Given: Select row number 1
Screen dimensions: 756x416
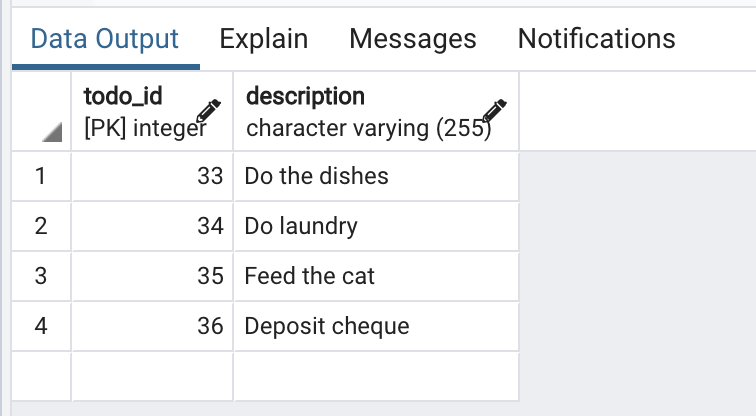Looking at the screenshot, I should click(x=41, y=176).
